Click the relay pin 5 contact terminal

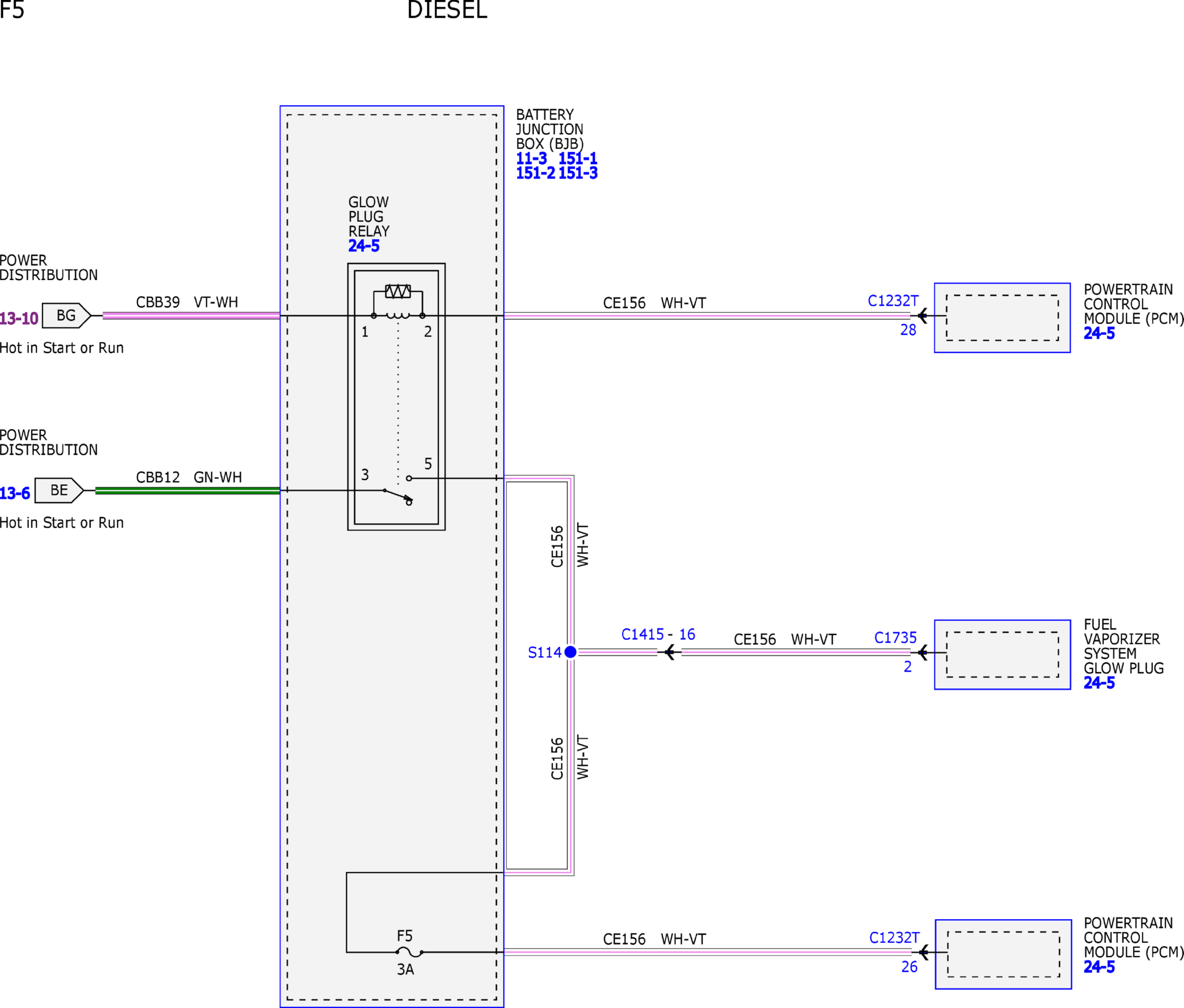pyautogui.click(x=409, y=478)
